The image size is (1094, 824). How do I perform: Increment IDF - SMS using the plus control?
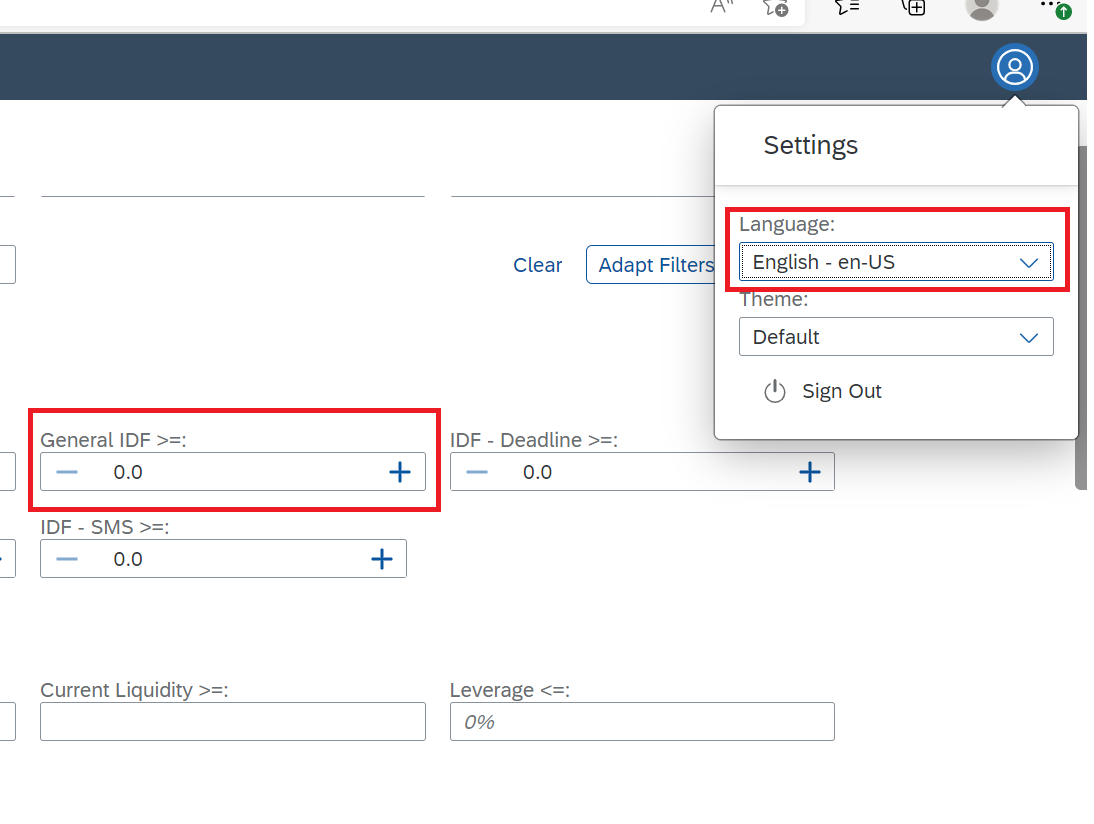click(382, 558)
